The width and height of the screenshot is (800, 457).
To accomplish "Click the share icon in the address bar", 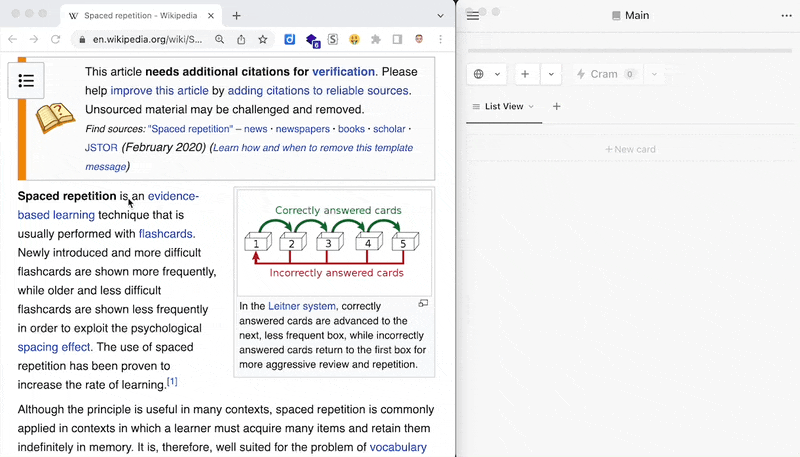I will [241, 39].
